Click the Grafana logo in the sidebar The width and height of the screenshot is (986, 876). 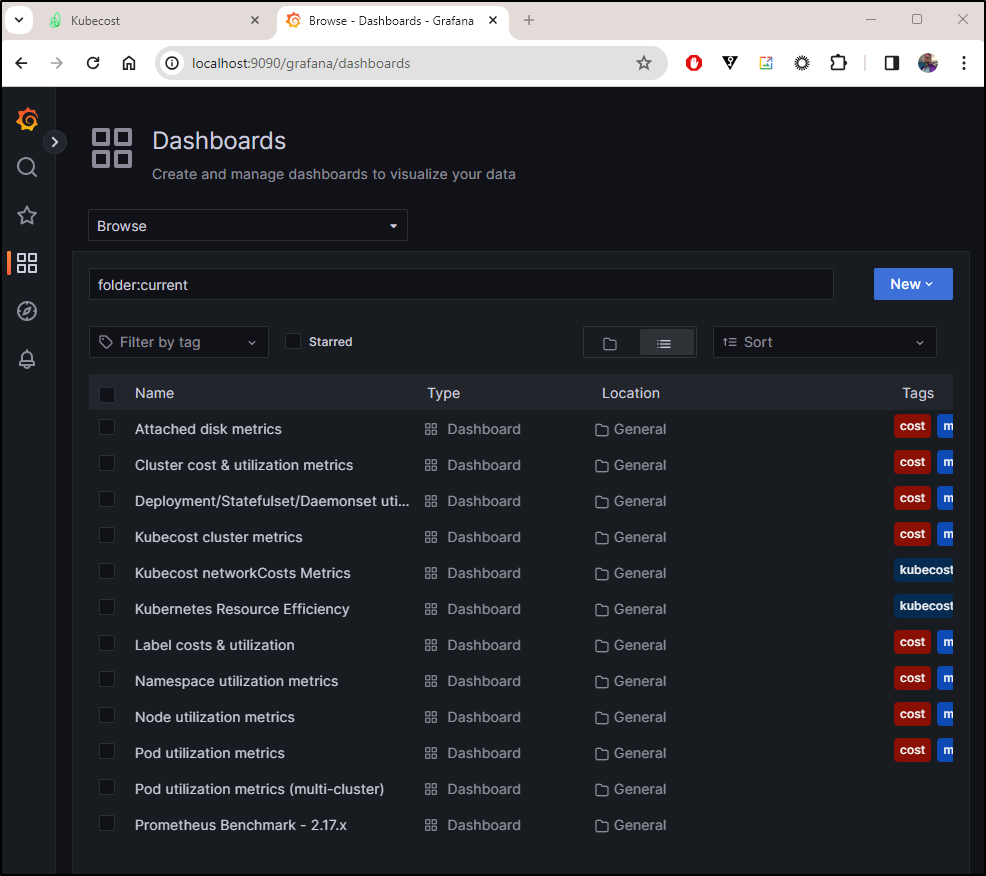click(x=27, y=119)
